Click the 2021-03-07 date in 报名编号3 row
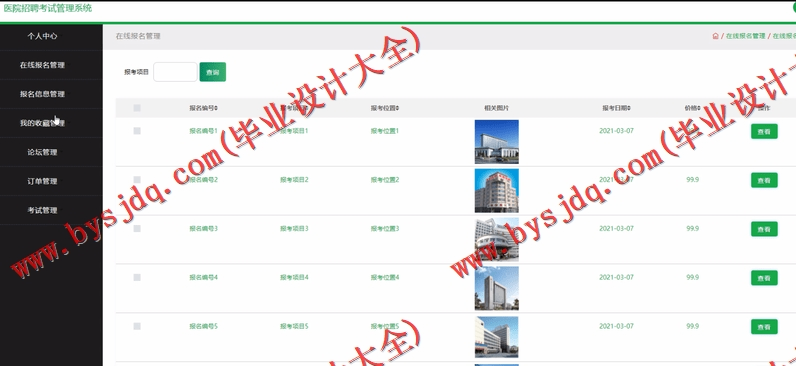The width and height of the screenshot is (796, 366). tap(616, 228)
